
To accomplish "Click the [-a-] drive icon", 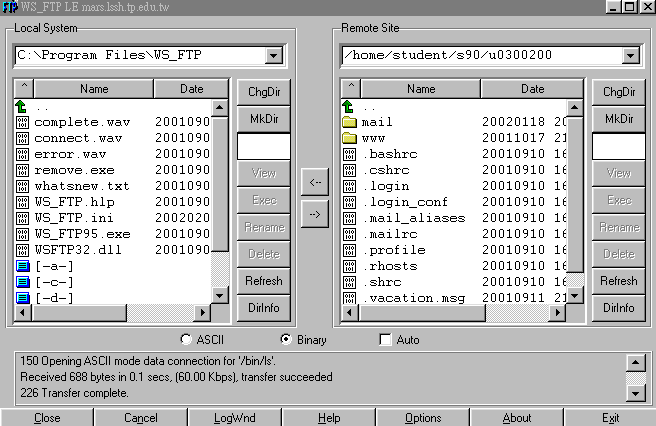I will pos(23,266).
